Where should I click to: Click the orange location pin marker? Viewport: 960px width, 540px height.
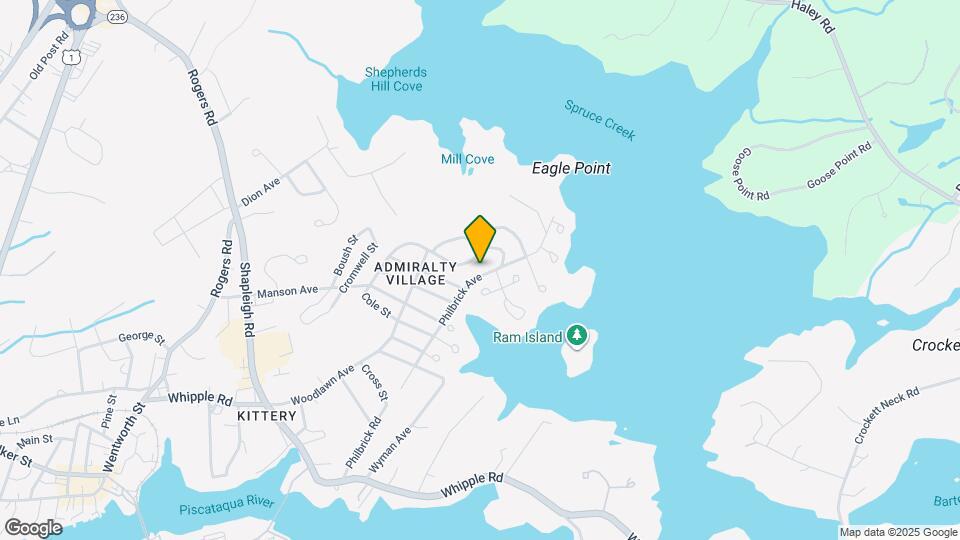coord(480,239)
